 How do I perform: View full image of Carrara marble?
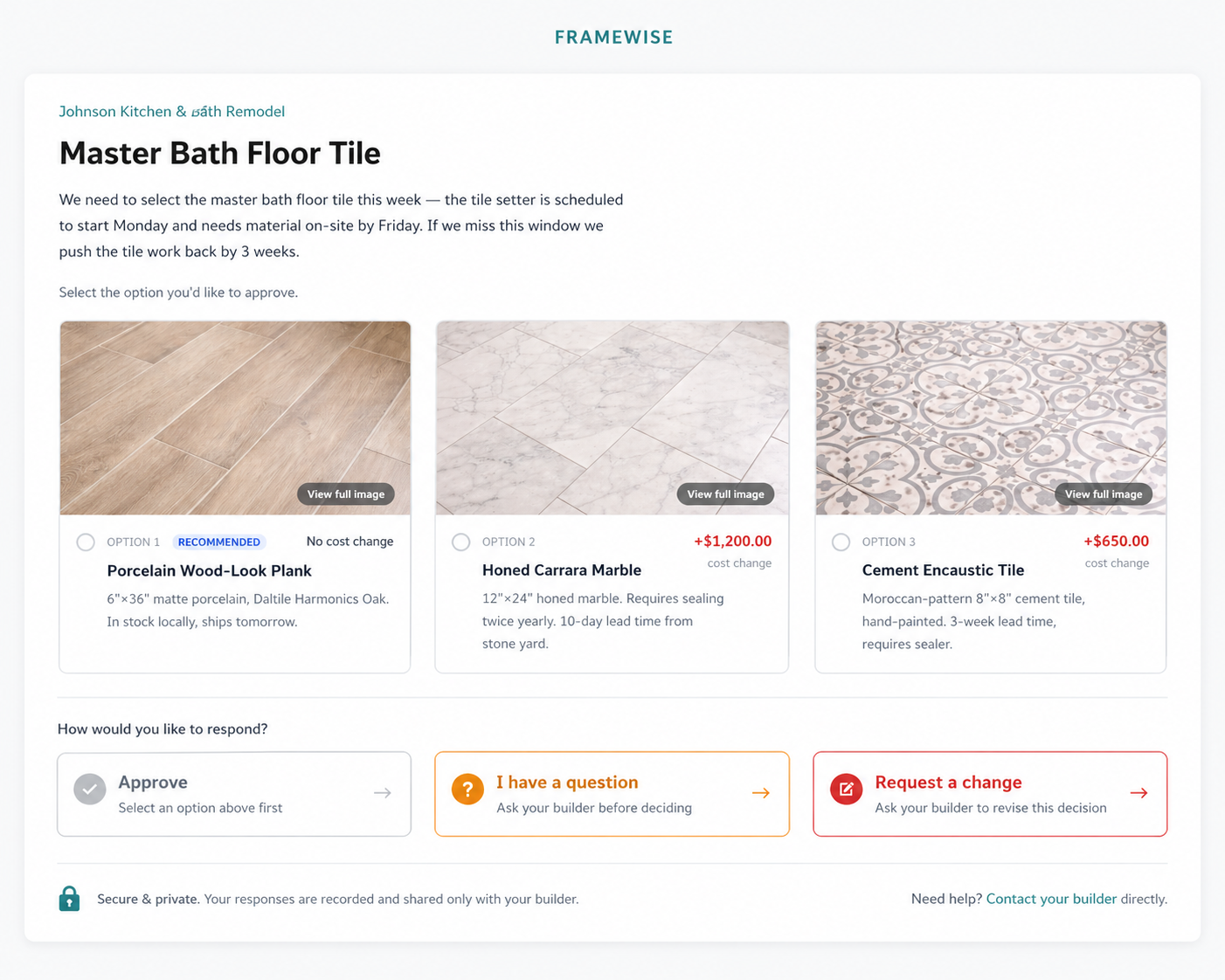tap(725, 494)
